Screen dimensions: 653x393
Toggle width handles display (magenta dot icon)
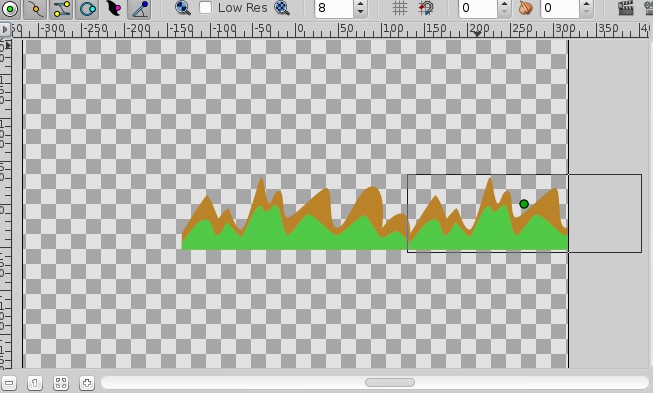coord(114,9)
